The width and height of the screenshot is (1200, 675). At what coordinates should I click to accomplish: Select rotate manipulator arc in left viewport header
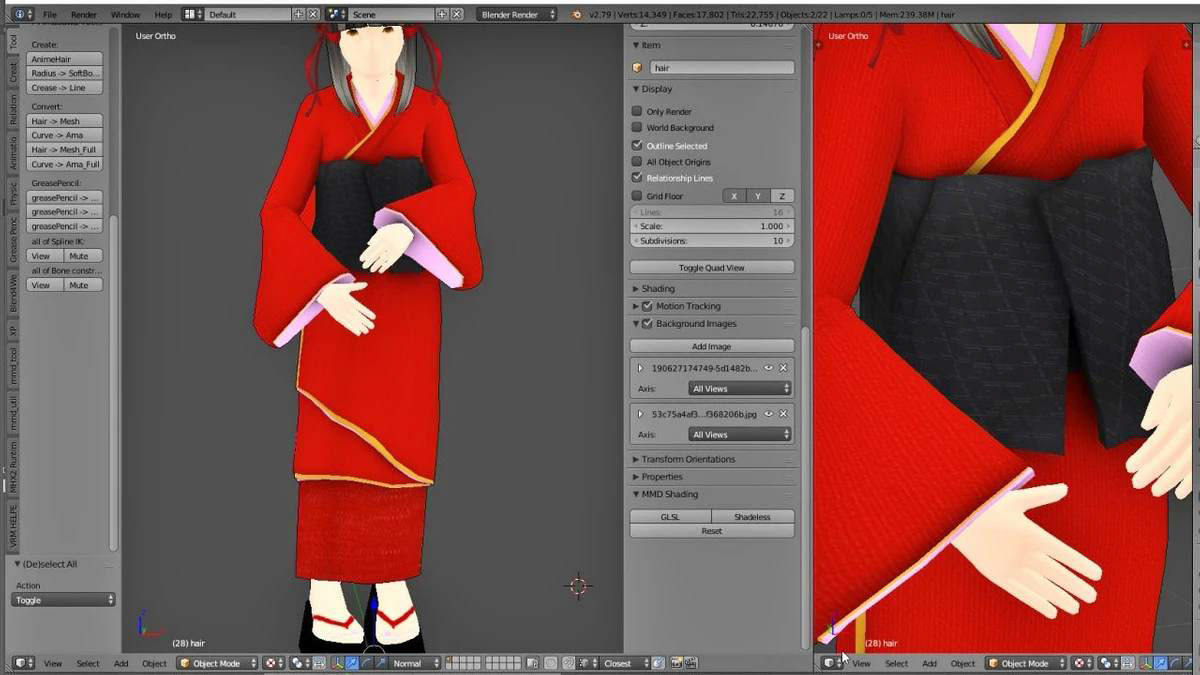pos(366,663)
